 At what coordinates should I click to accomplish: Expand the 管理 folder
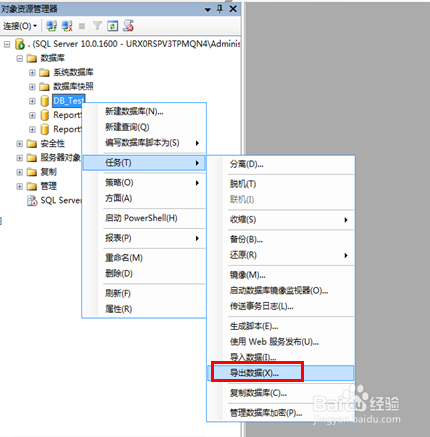(x=20, y=186)
